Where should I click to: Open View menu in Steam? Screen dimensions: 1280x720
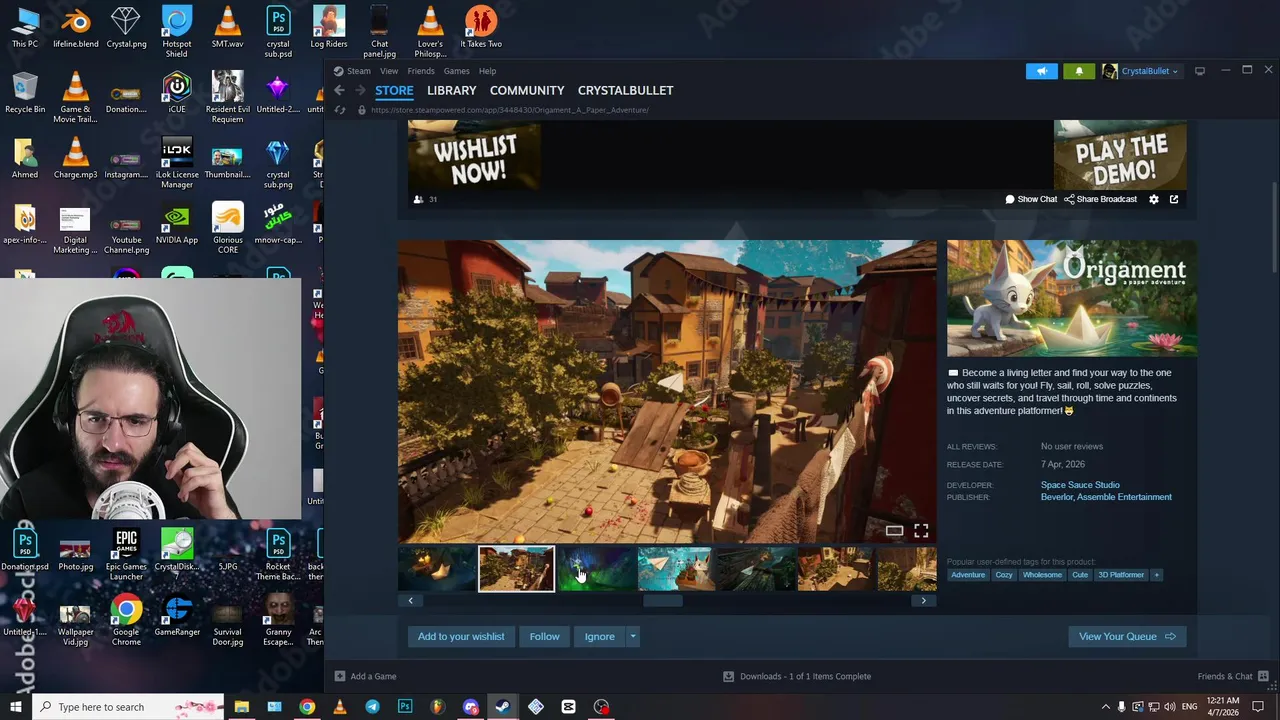(389, 71)
